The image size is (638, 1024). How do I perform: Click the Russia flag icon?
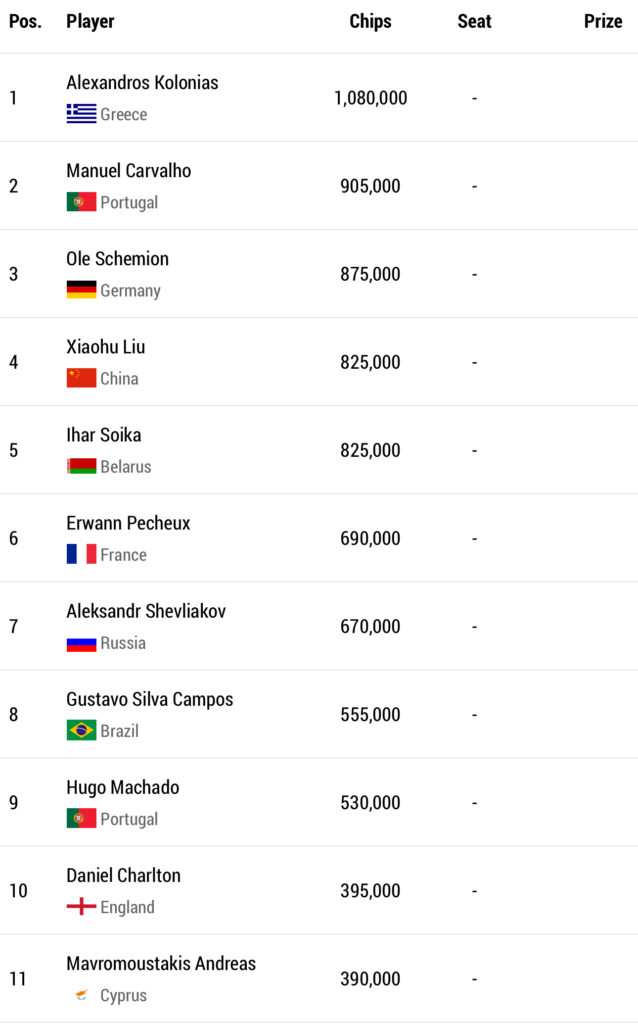pyautogui.click(x=81, y=642)
